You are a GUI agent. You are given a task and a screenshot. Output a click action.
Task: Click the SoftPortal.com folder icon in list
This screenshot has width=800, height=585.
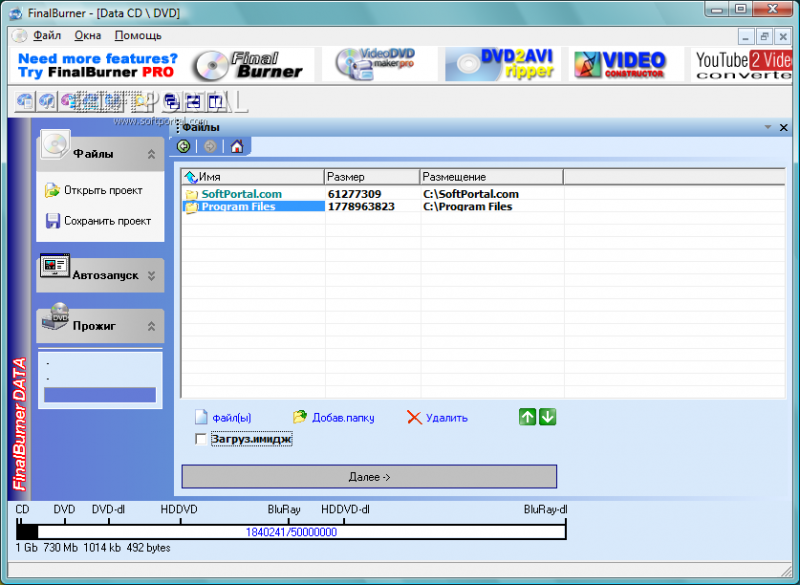(191, 194)
